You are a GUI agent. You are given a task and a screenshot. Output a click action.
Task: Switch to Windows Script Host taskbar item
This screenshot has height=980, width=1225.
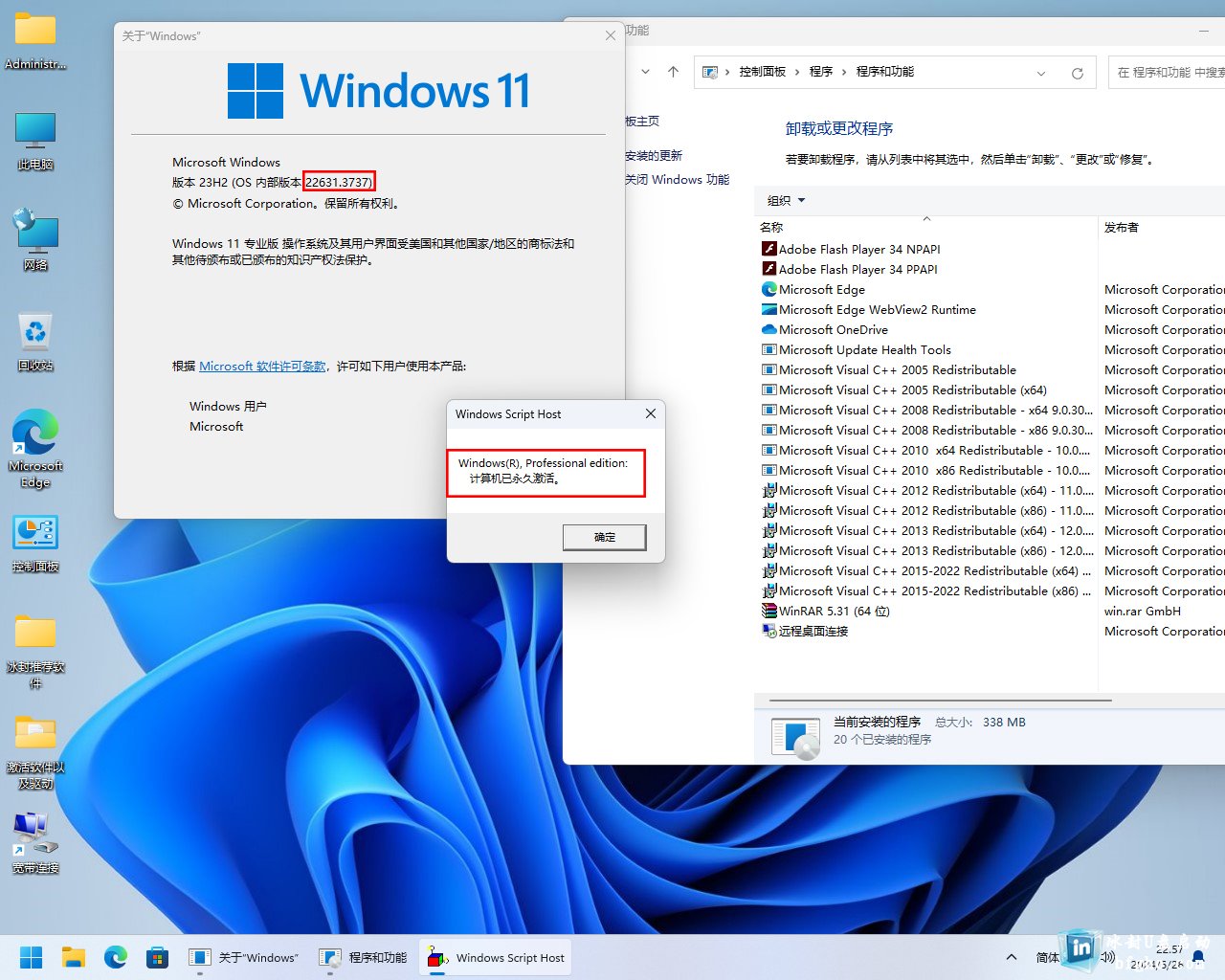pos(496,957)
